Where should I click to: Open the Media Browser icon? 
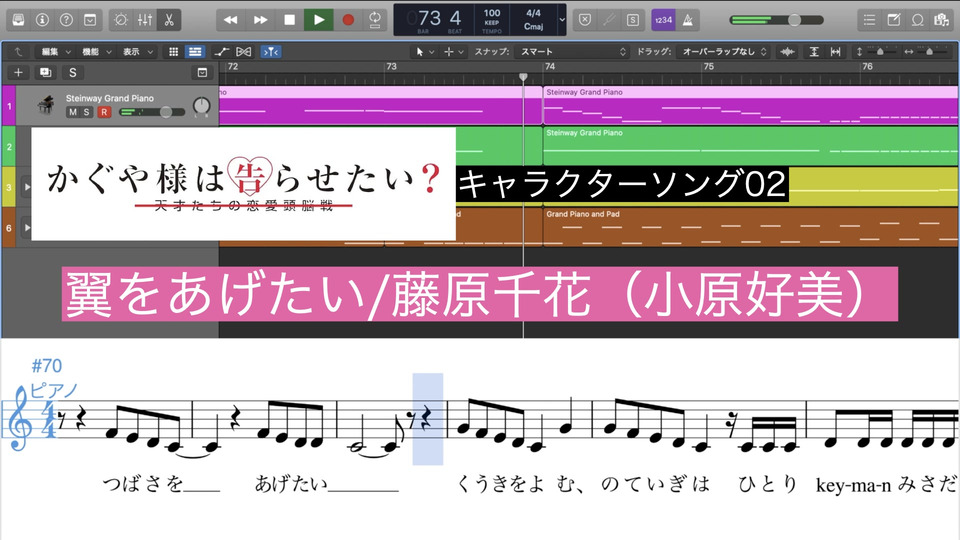pos(941,20)
